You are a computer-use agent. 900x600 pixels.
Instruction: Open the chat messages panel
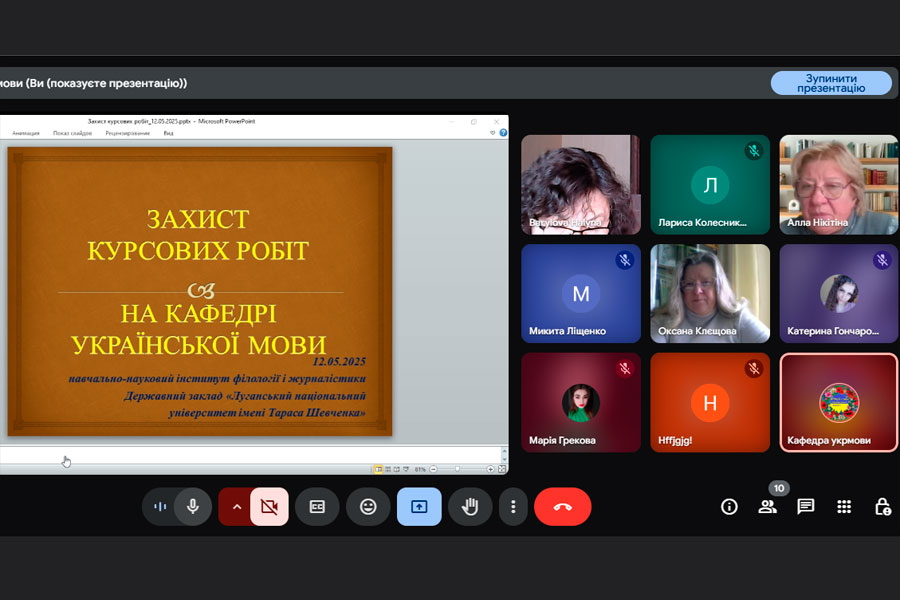[805, 507]
